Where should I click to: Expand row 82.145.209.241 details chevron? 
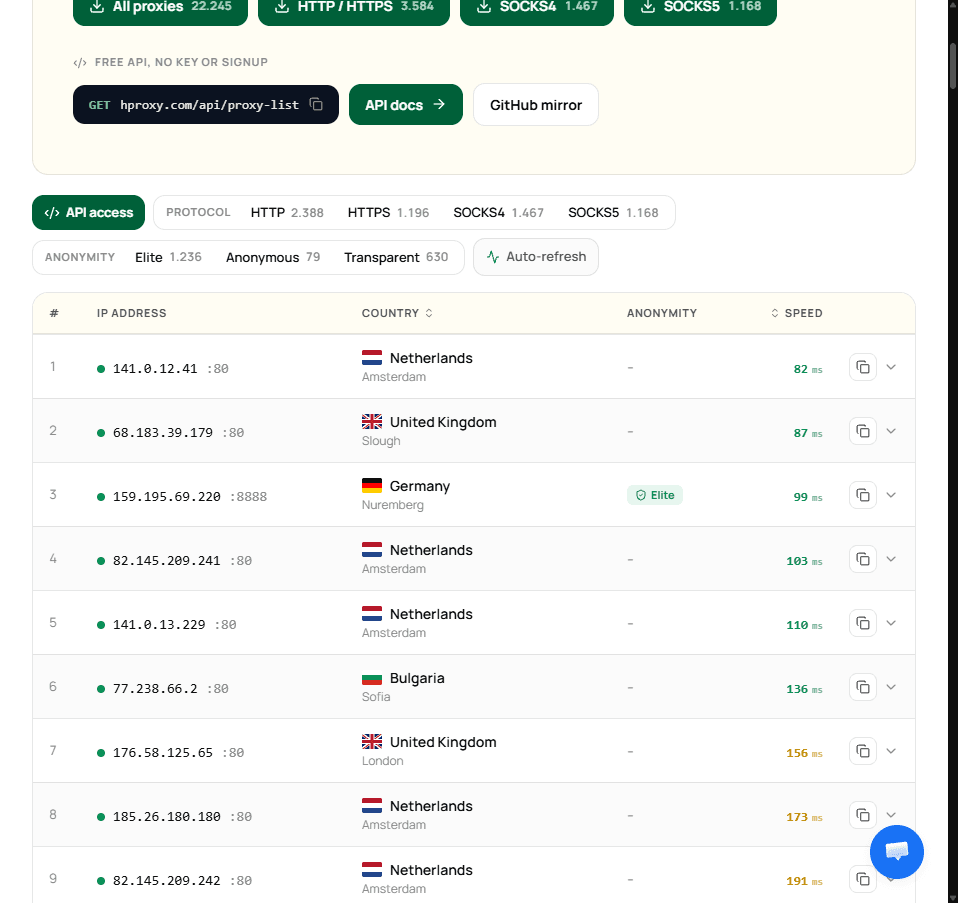[891, 559]
